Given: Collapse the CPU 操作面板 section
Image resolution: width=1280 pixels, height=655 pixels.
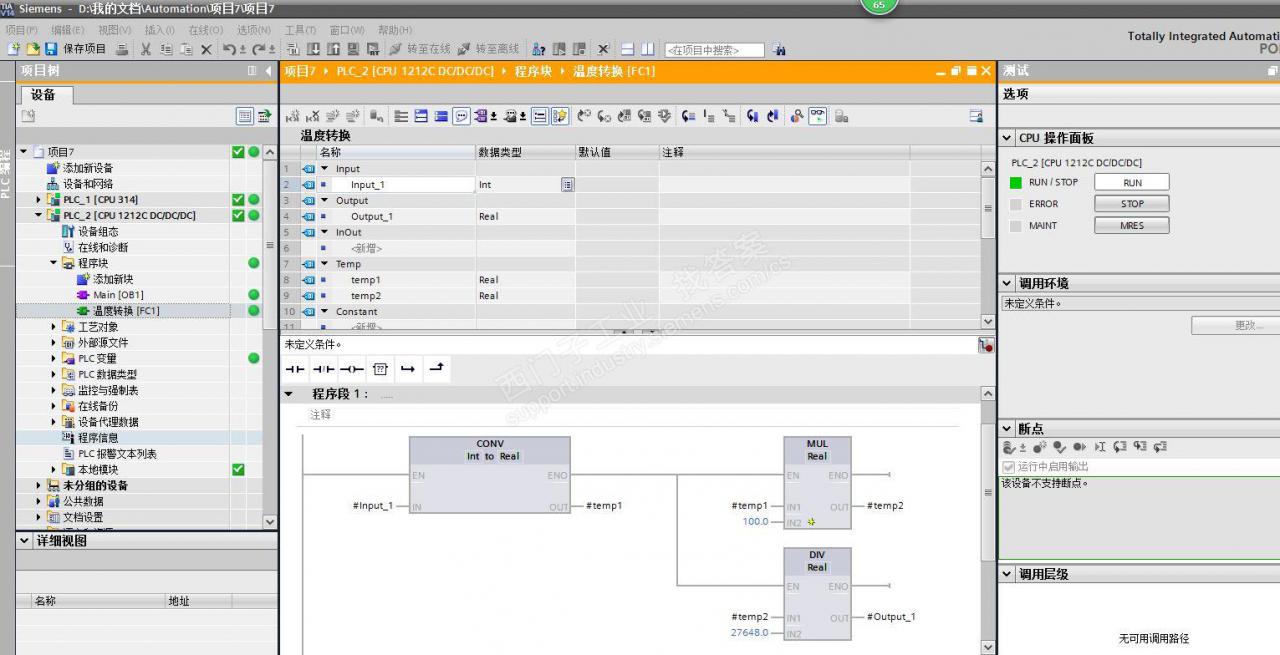Looking at the screenshot, I should tap(1007, 138).
